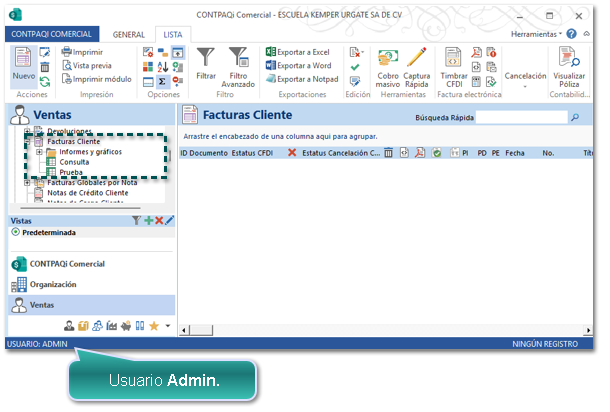Click the PDF icon in Factura electrónica
Image resolution: width=610 pixels, height=412 pixels.
tap(477, 52)
